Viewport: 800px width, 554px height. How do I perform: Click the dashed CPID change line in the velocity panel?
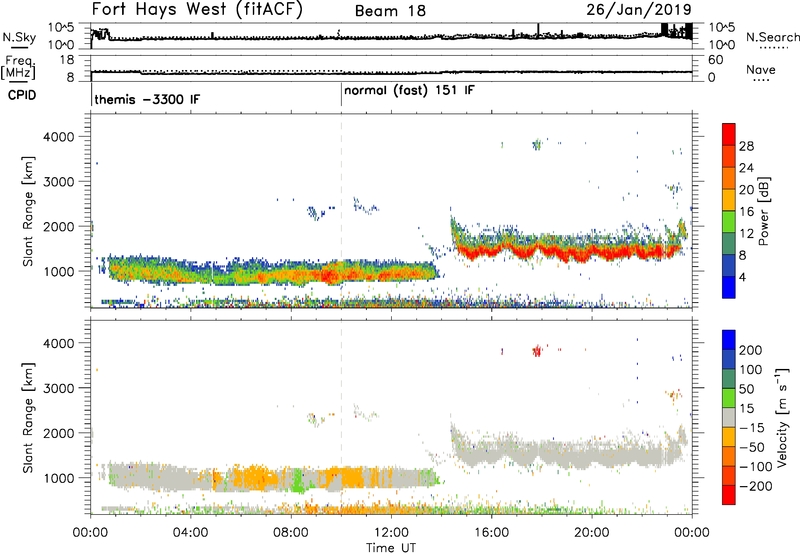click(341, 416)
